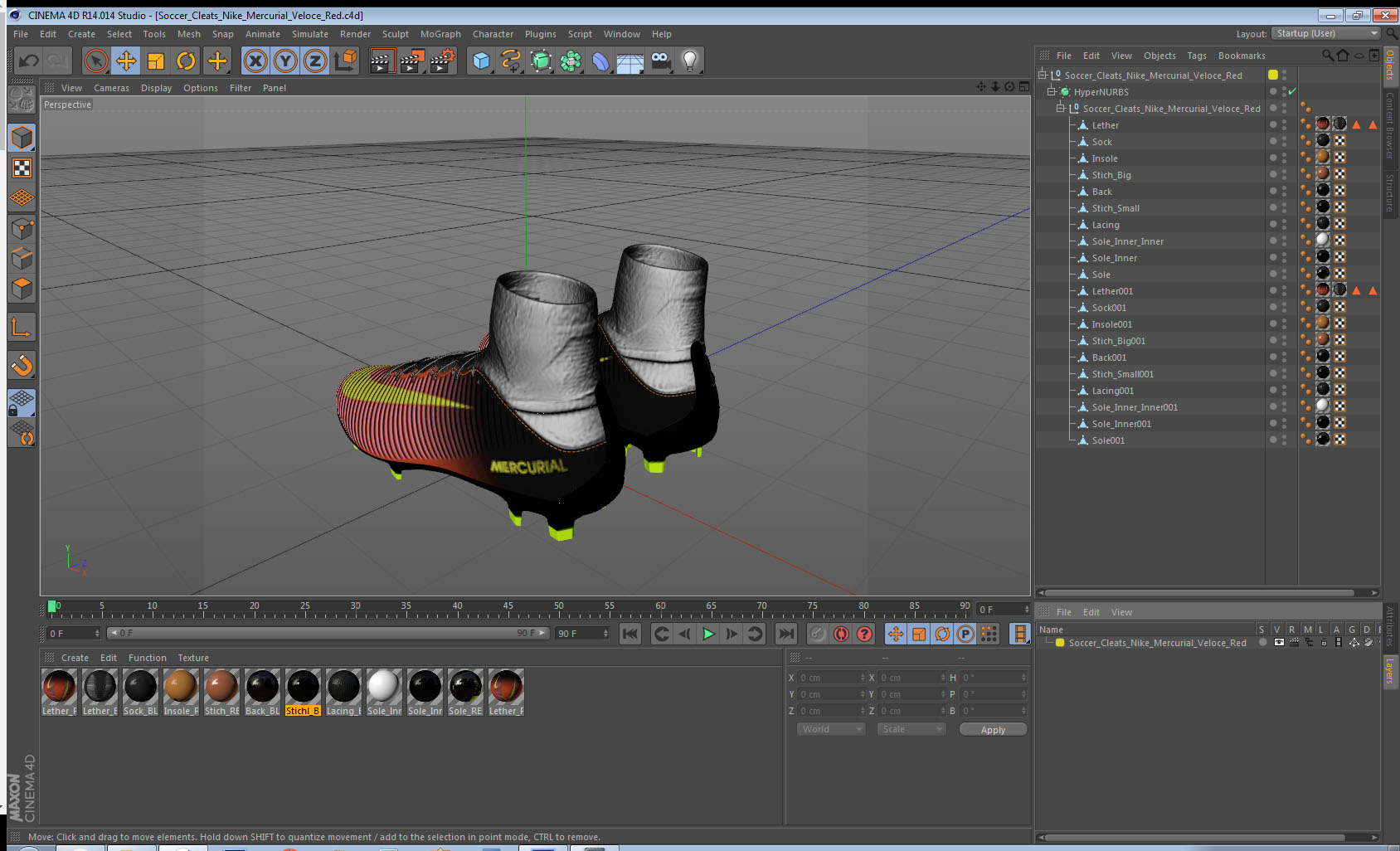This screenshot has width=1400, height=851.
Task: Open the floor environment icon
Action: pos(630,61)
